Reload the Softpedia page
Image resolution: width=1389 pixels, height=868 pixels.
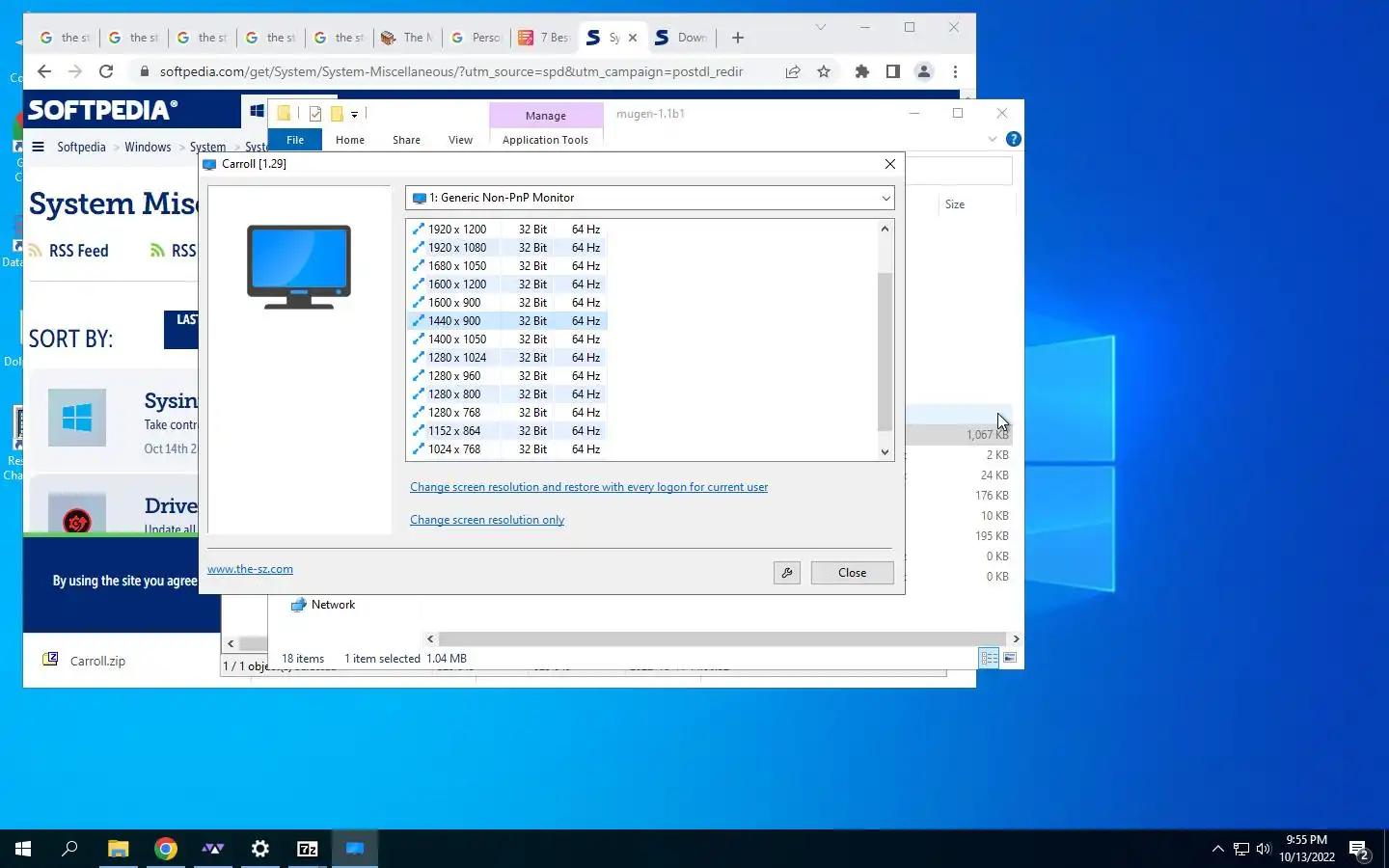[x=106, y=71]
